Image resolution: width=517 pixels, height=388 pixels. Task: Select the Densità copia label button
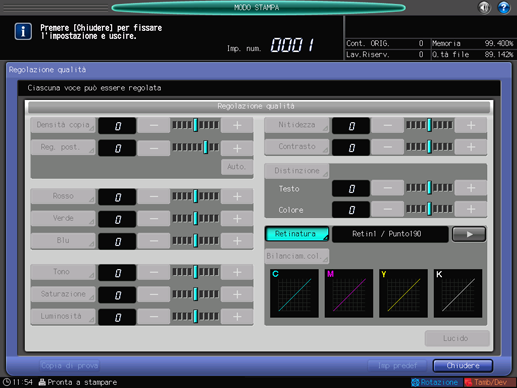[x=63, y=125]
